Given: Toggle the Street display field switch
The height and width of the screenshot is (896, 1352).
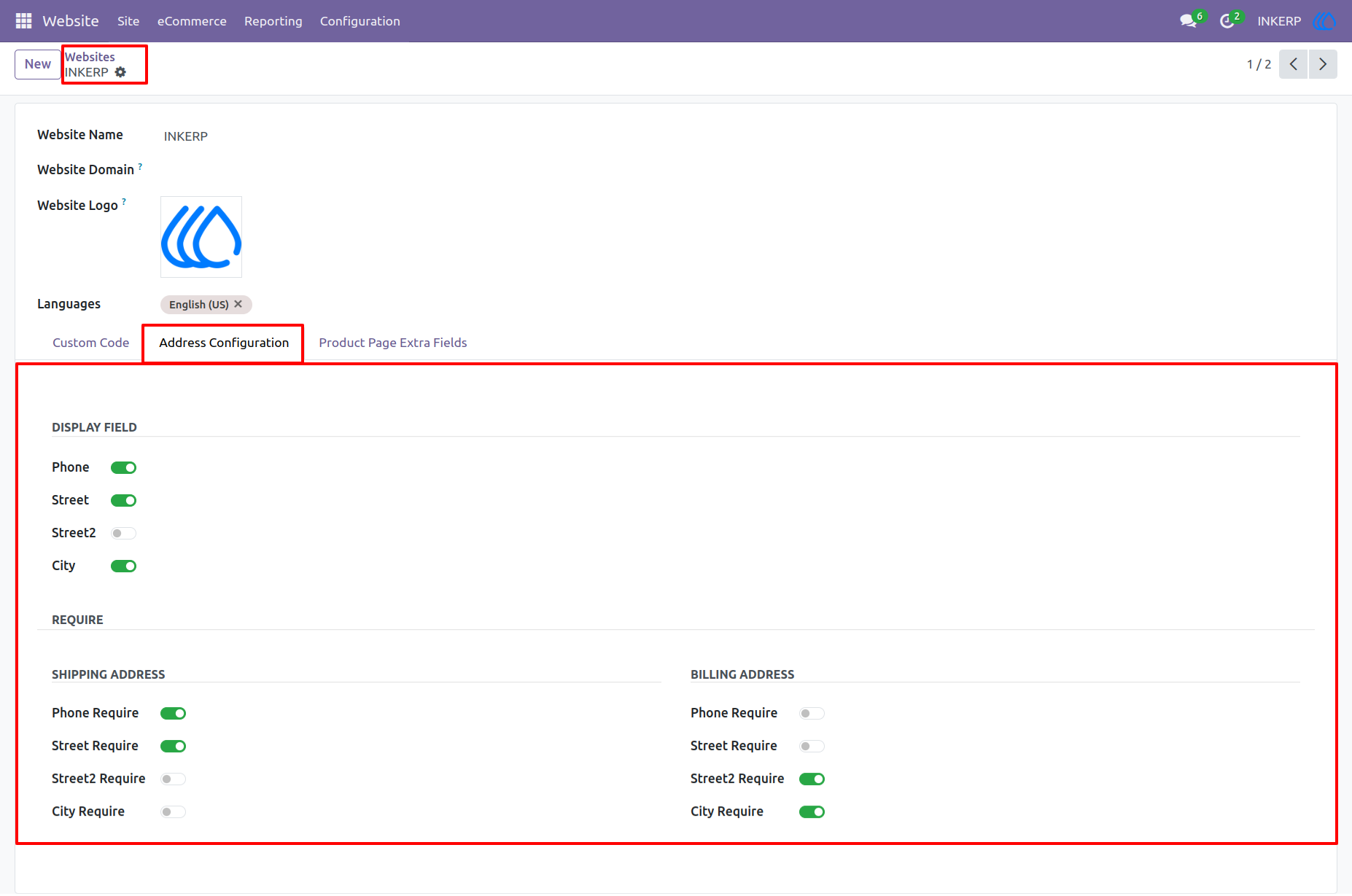Looking at the screenshot, I should (x=123, y=500).
